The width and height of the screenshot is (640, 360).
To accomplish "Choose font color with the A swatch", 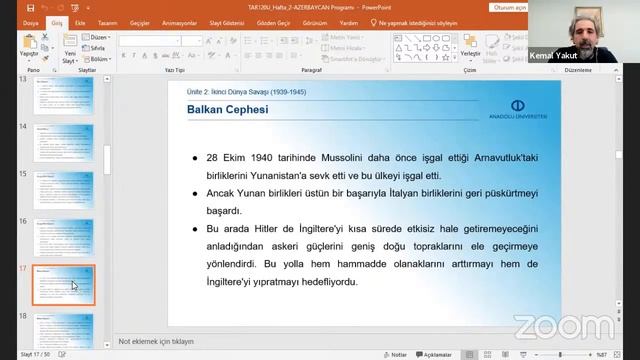I will [229, 56].
